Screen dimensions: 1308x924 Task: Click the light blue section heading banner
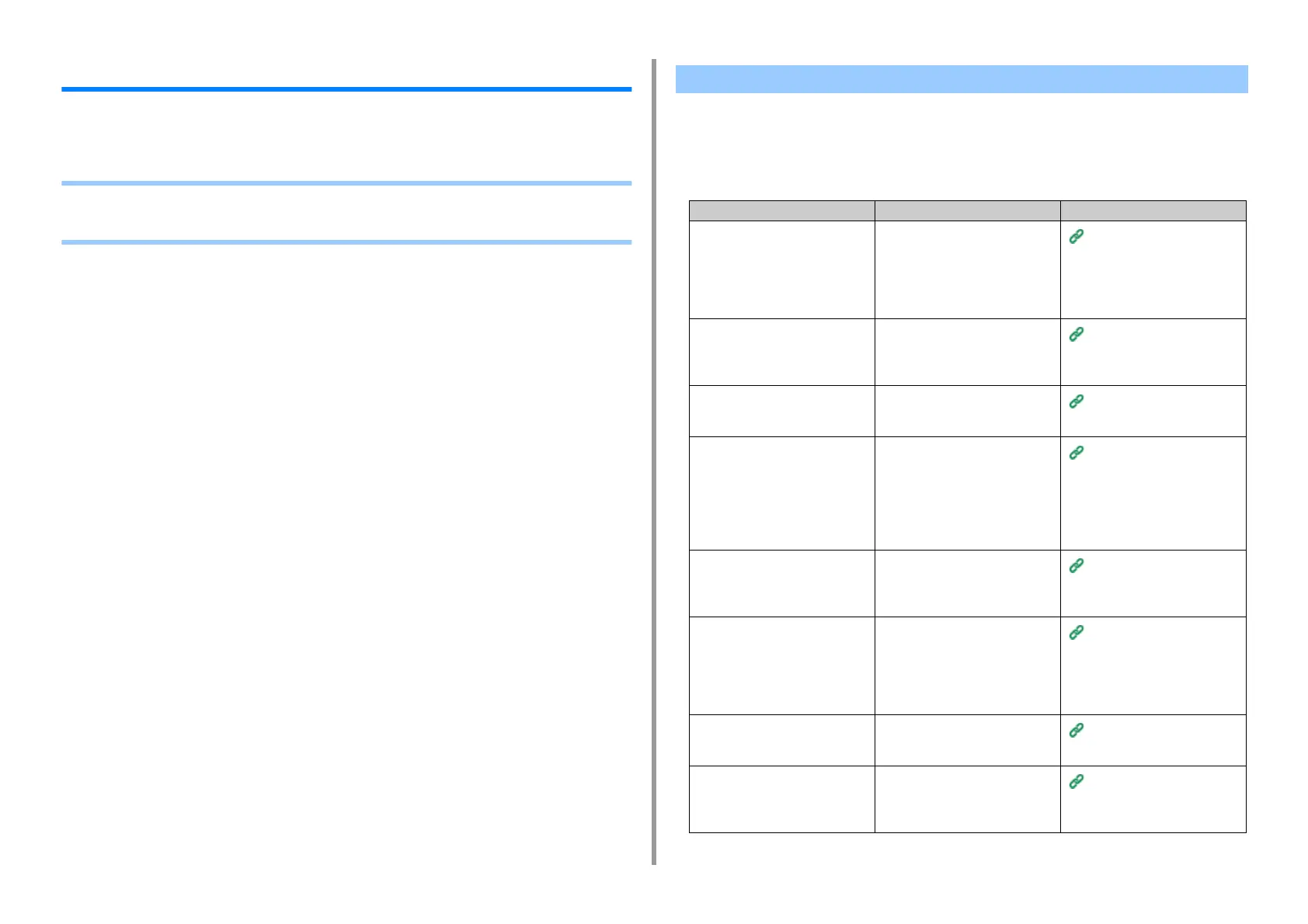point(962,79)
